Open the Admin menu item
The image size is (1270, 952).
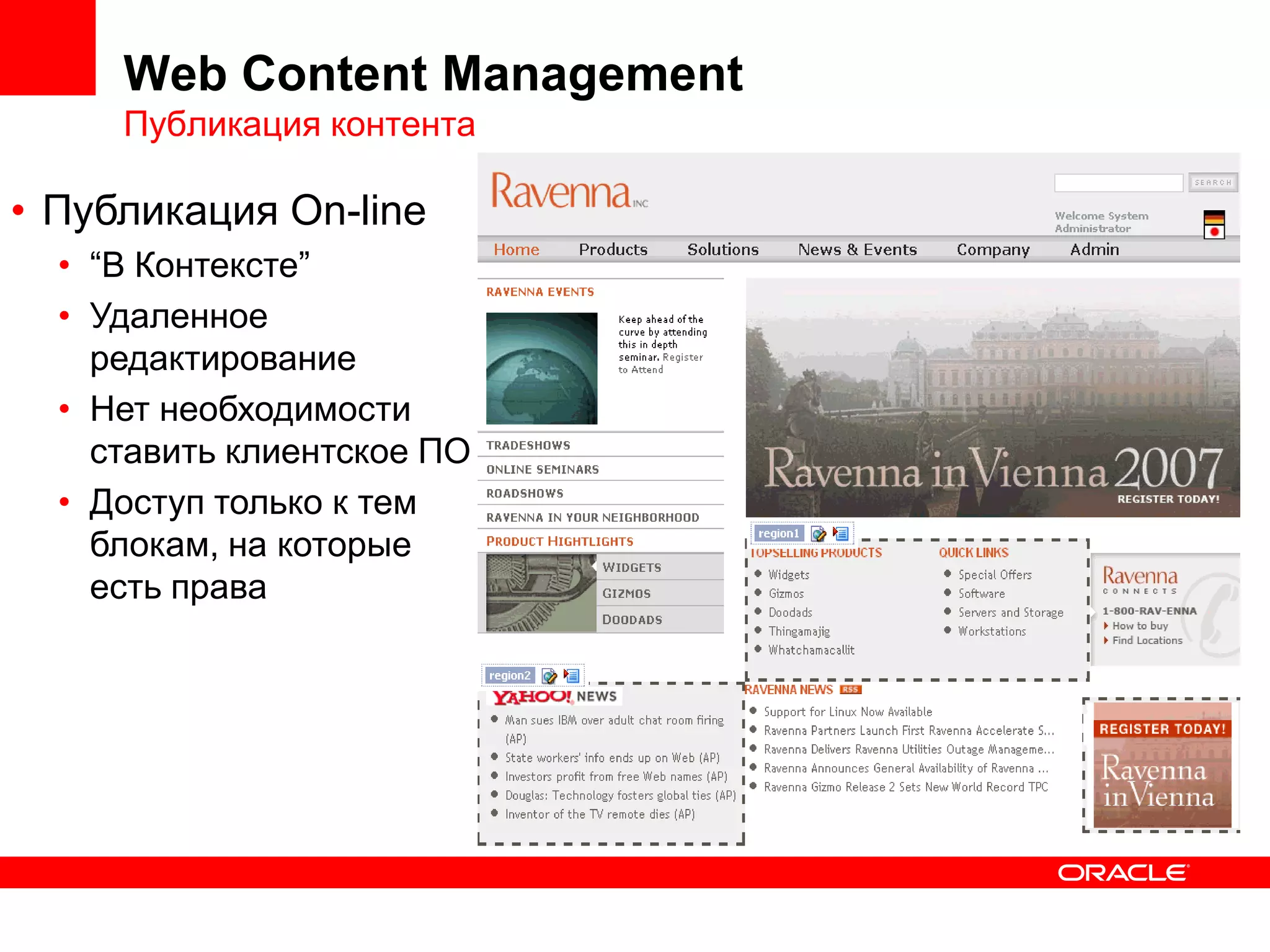pos(1094,250)
